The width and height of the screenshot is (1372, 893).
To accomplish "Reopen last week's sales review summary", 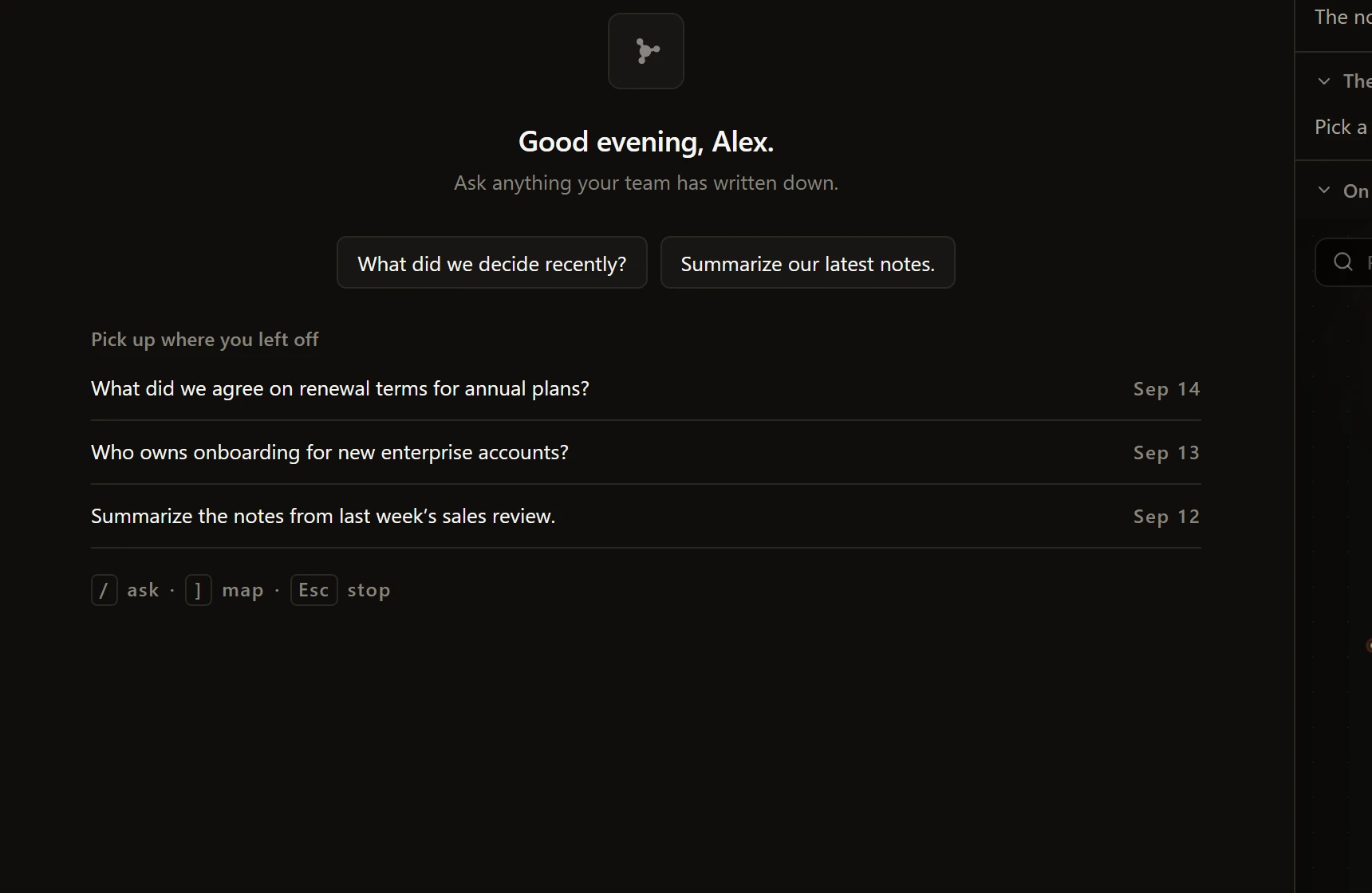I will point(646,517).
